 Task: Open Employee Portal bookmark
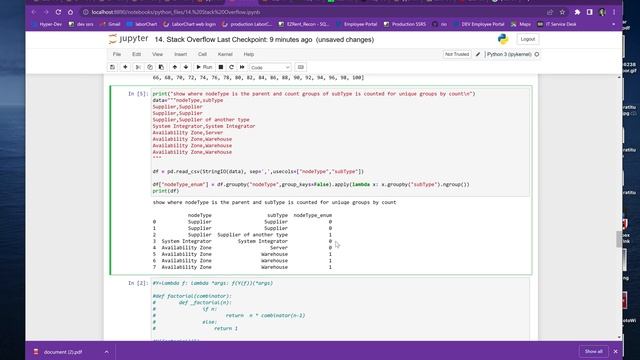[356, 24]
